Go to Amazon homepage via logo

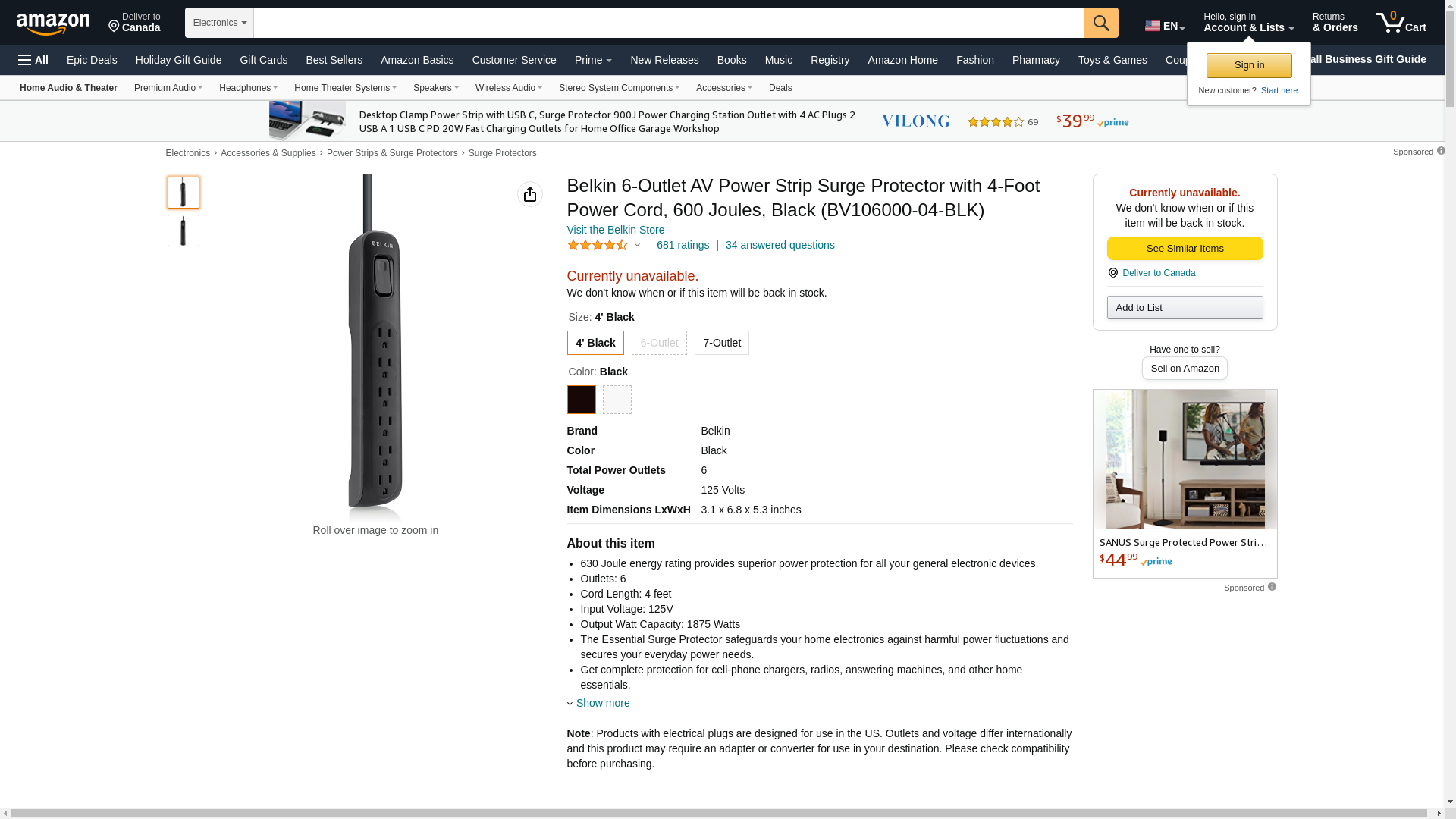(x=53, y=24)
